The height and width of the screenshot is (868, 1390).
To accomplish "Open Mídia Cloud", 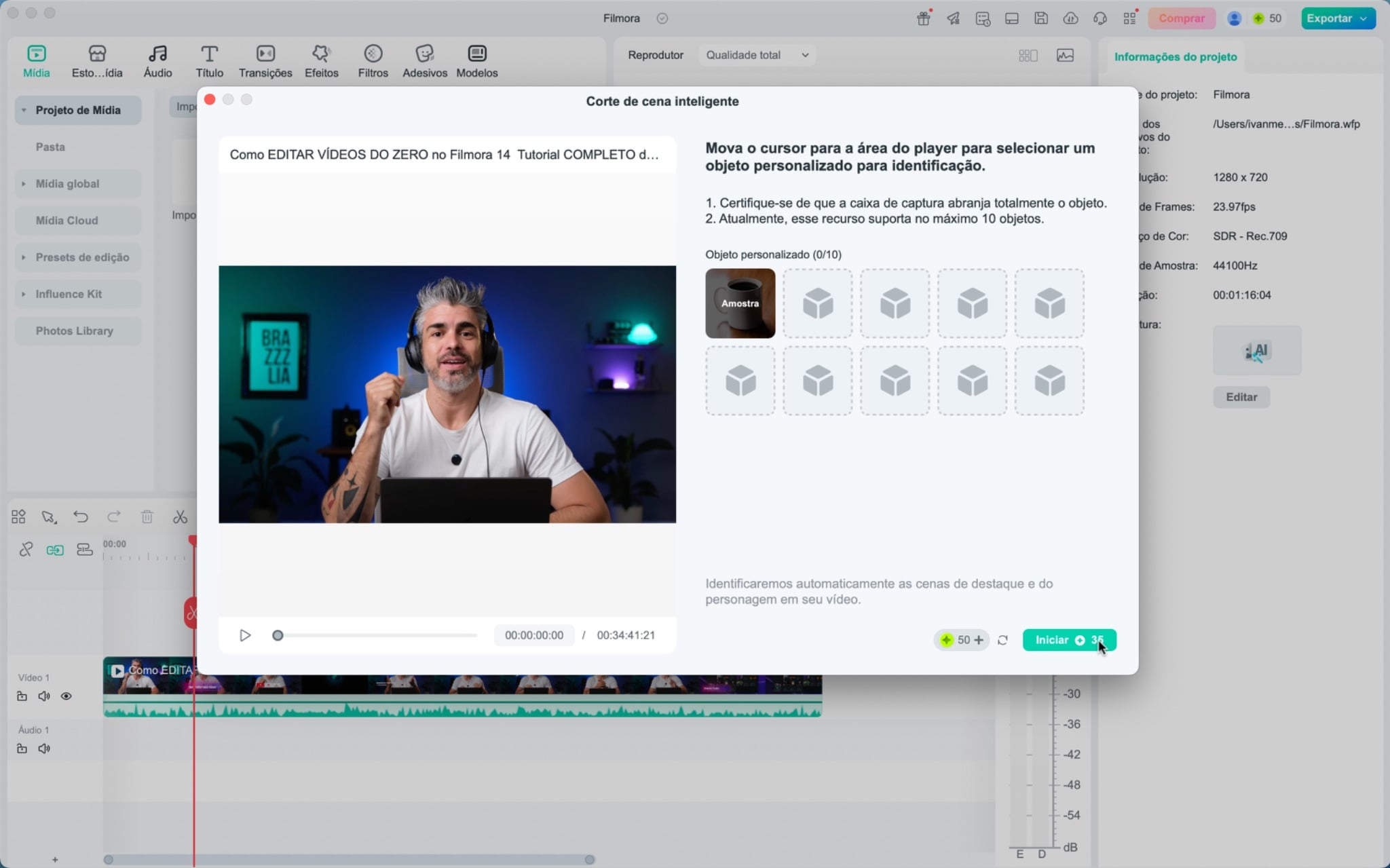I will coord(78,221).
